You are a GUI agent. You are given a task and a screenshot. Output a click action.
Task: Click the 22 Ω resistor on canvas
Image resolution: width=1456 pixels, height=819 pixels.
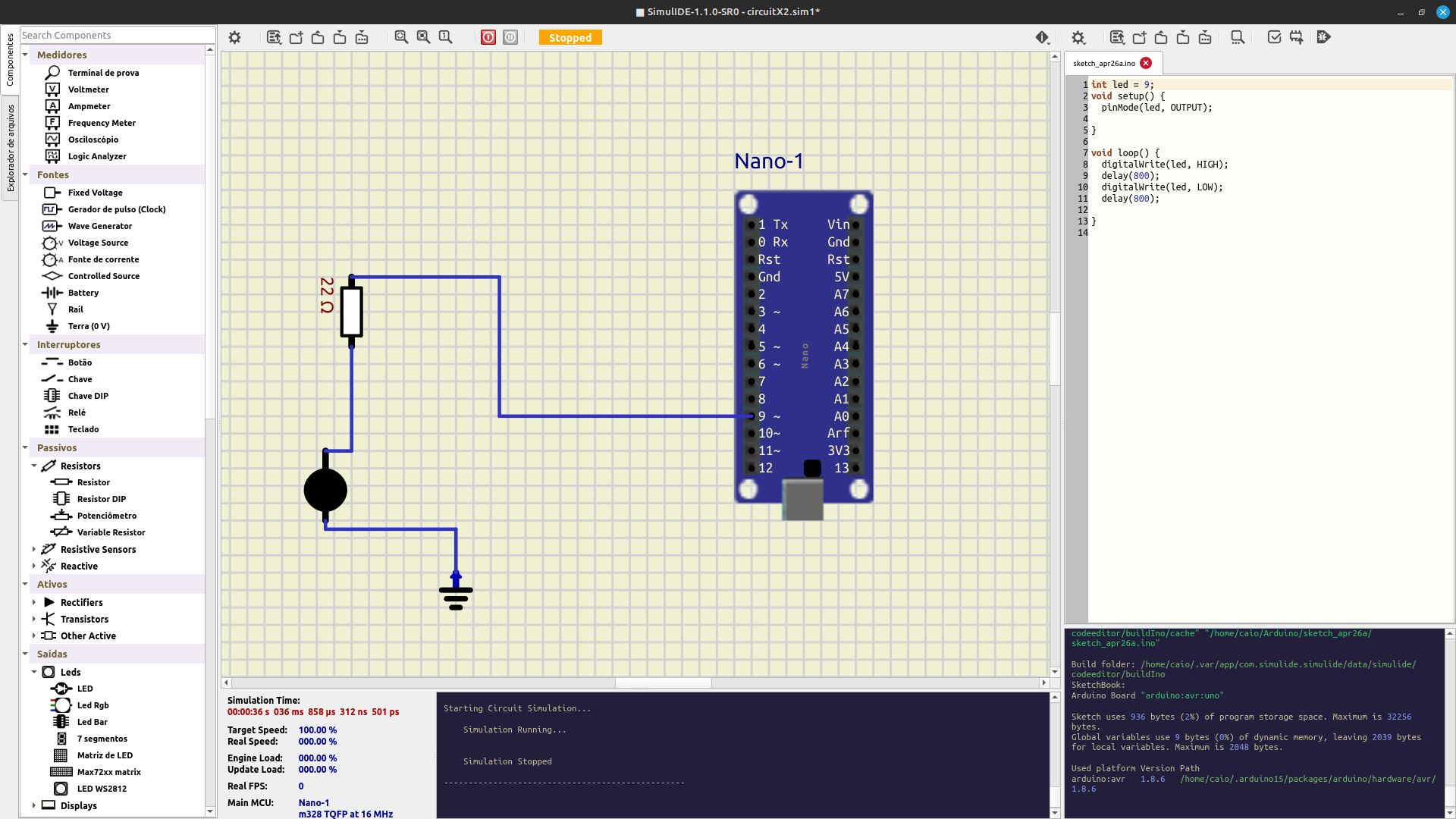[x=351, y=311]
